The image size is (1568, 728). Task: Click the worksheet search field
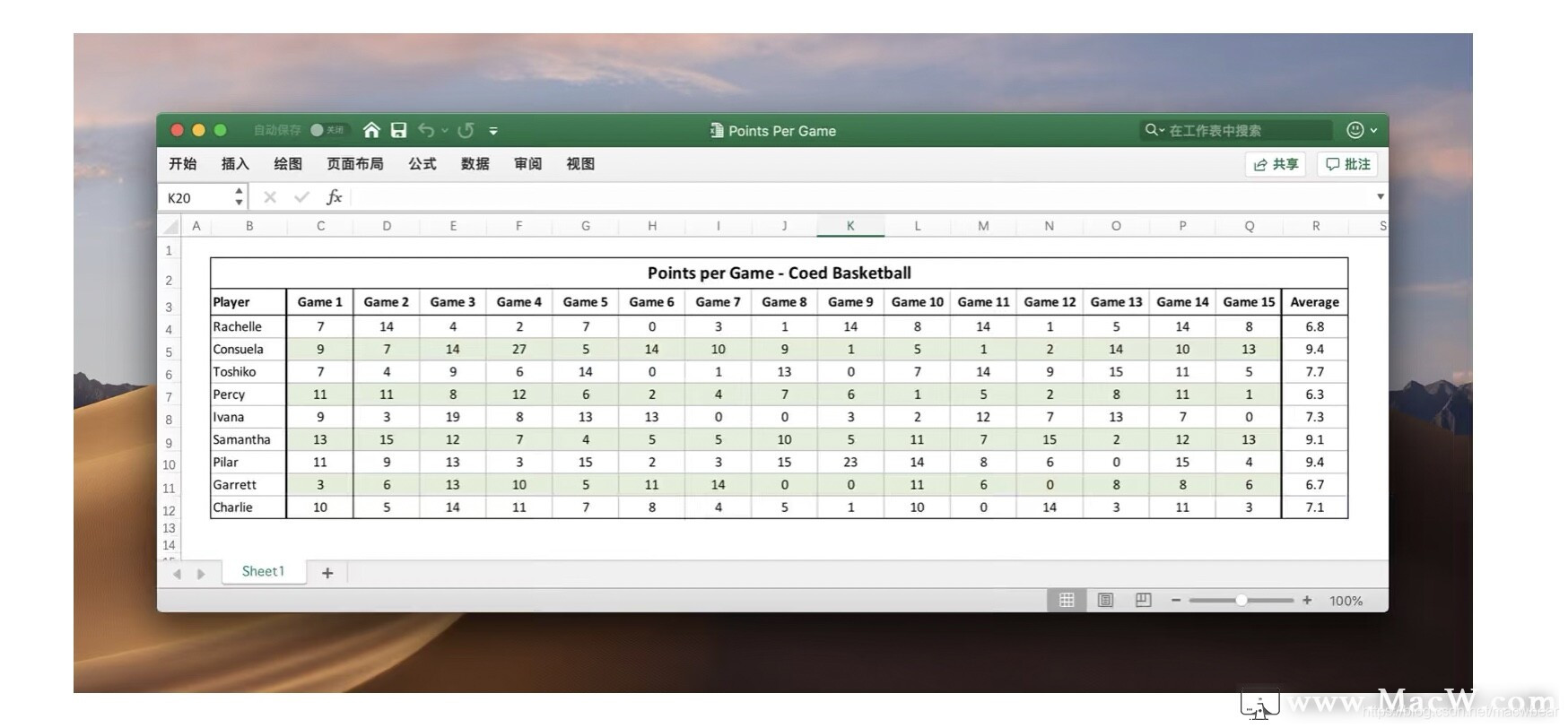pyautogui.click(x=1238, y=131)
